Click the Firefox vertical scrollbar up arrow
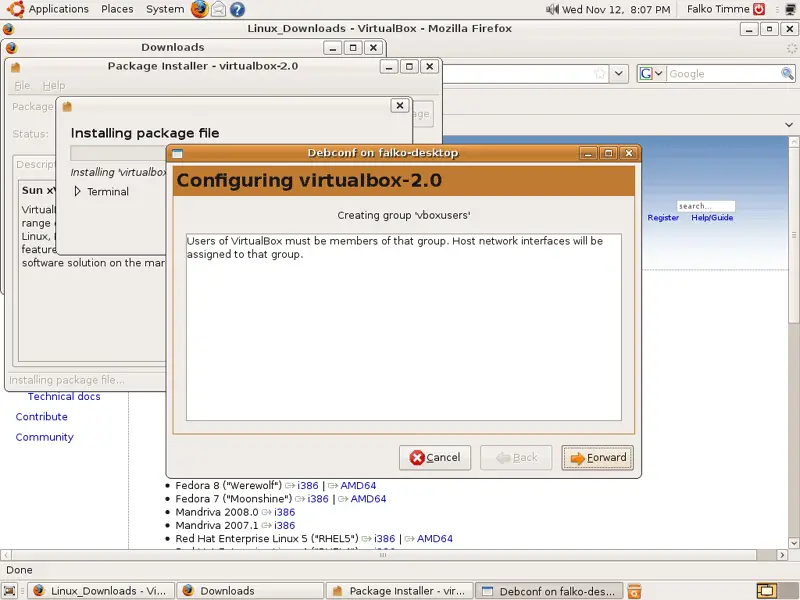Image resolution: width=800 pixels, height=600 pixels. coord(794,141)
